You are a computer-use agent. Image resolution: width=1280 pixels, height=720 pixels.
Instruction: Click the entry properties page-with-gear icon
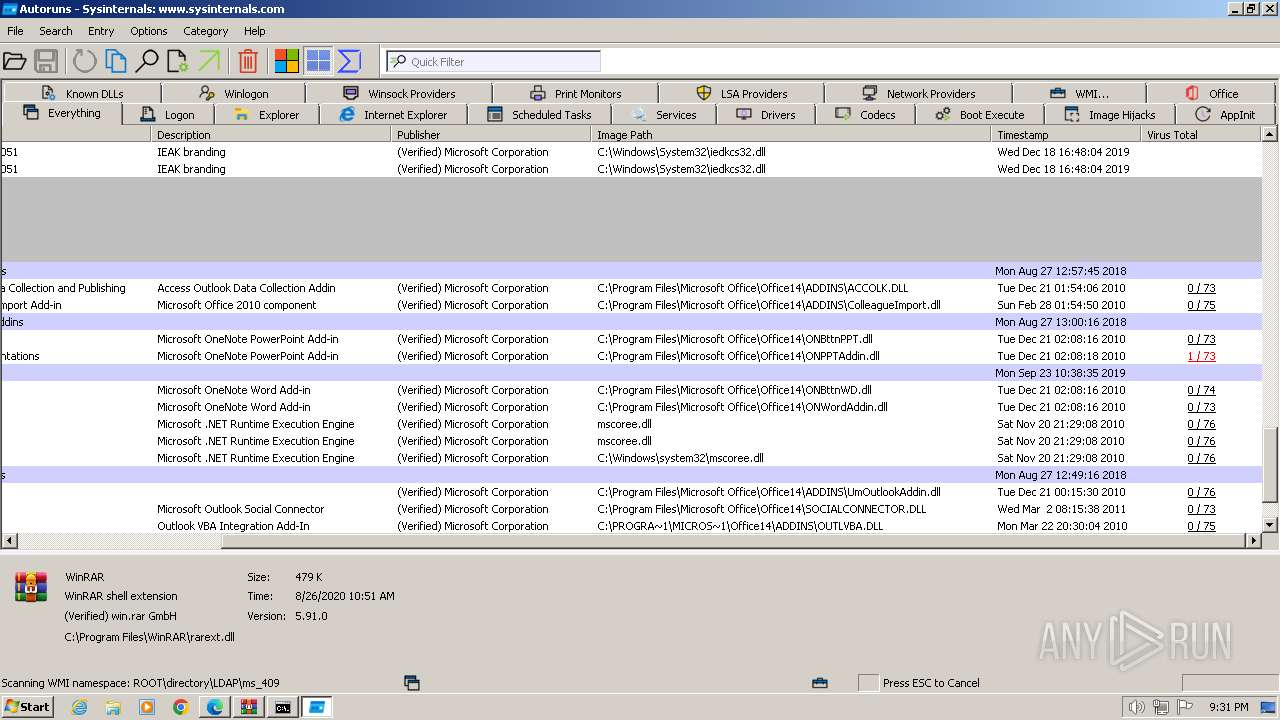178,61
